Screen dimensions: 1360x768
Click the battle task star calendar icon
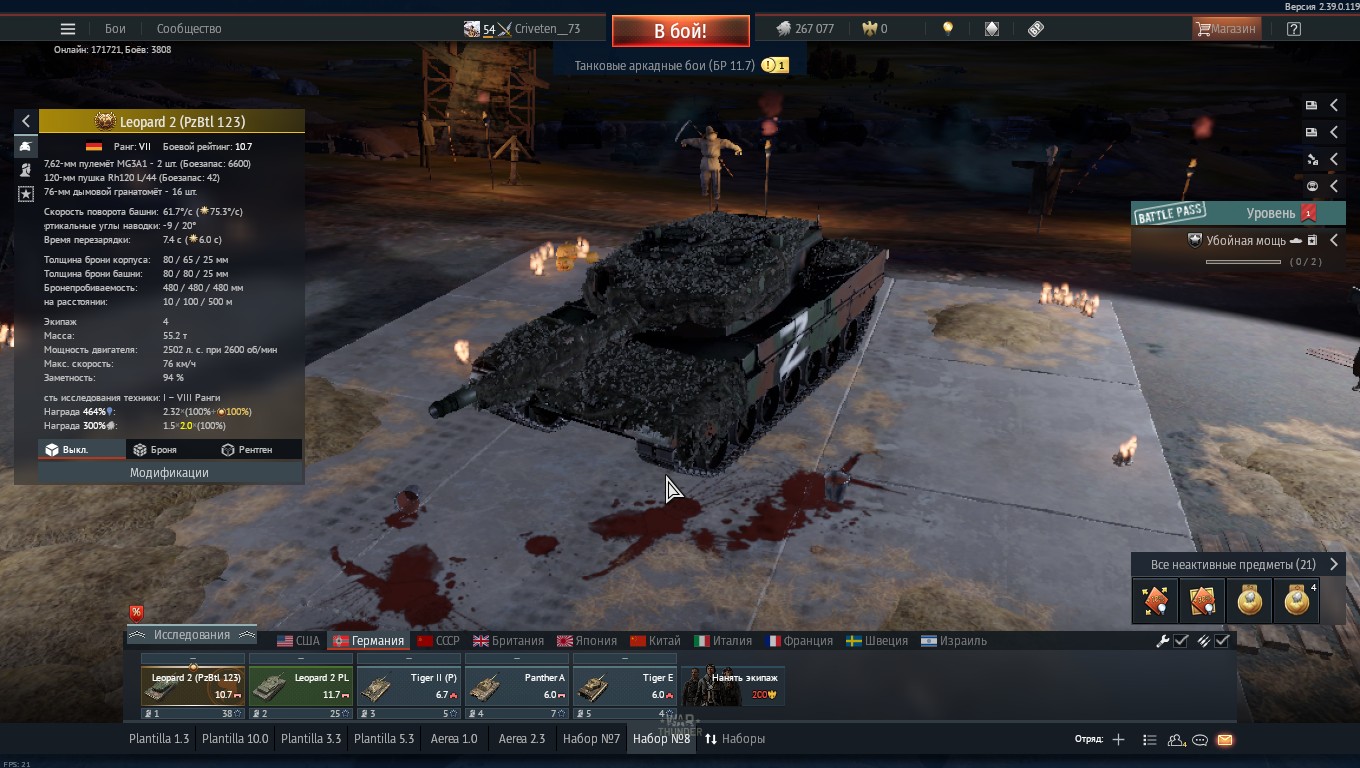click(x=1312, y=240)
